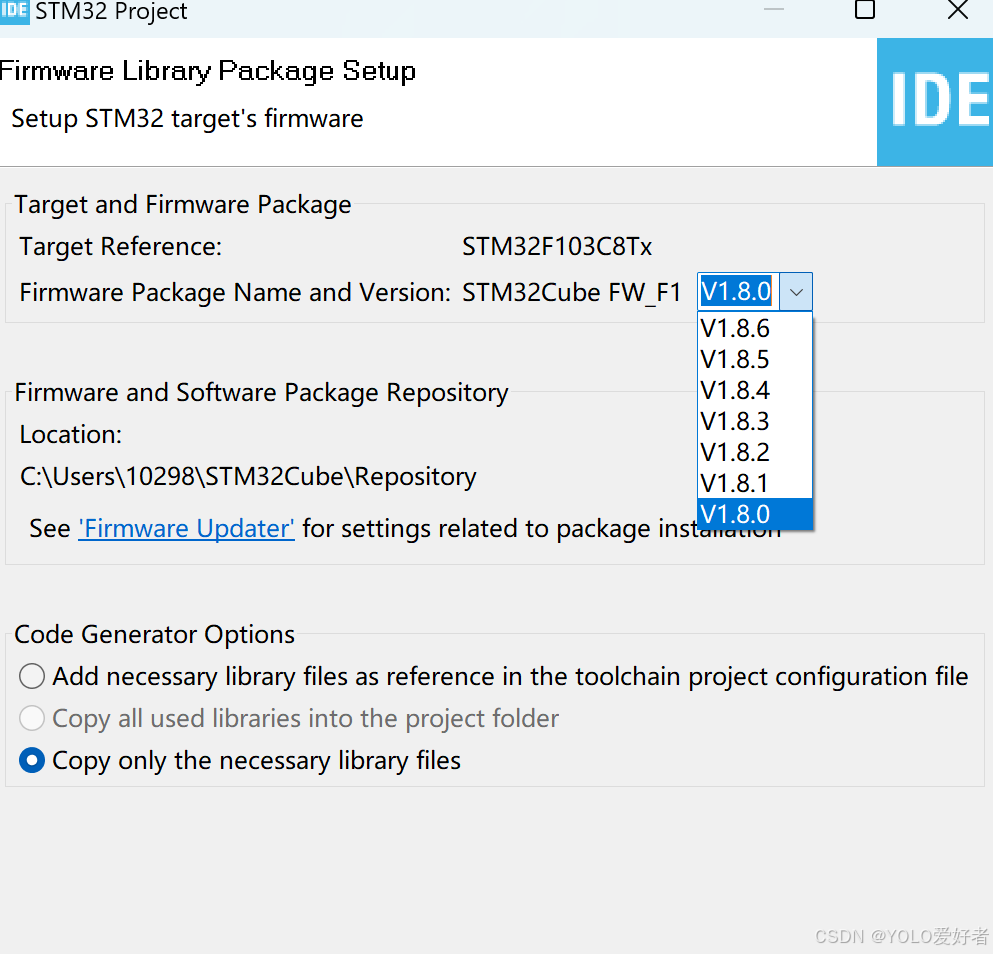
Task: Select version V1.8.6 from the list
Action: pyautogui.click(x=754, y=328)
